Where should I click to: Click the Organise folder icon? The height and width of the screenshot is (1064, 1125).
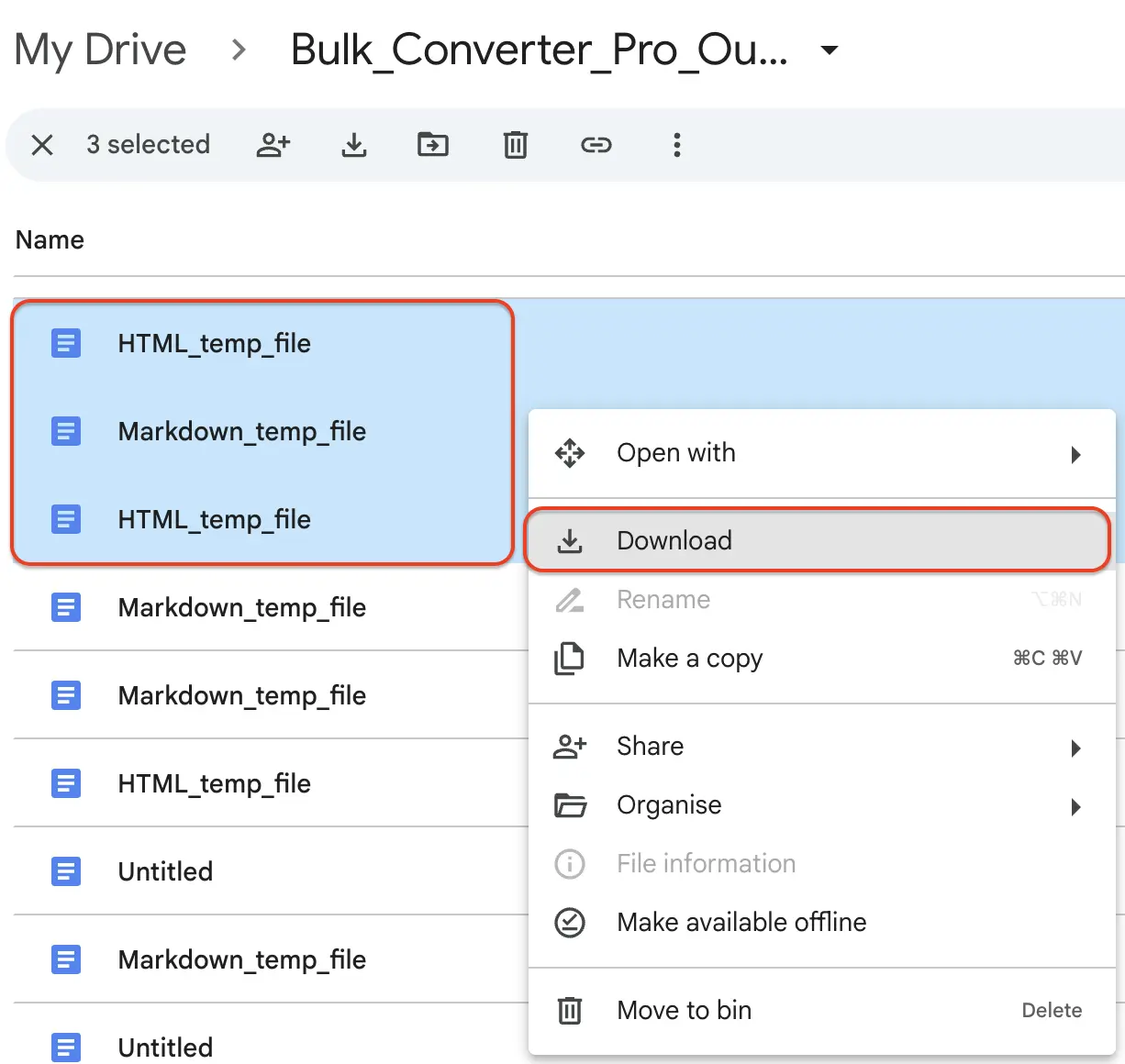(x=570, y=805)
